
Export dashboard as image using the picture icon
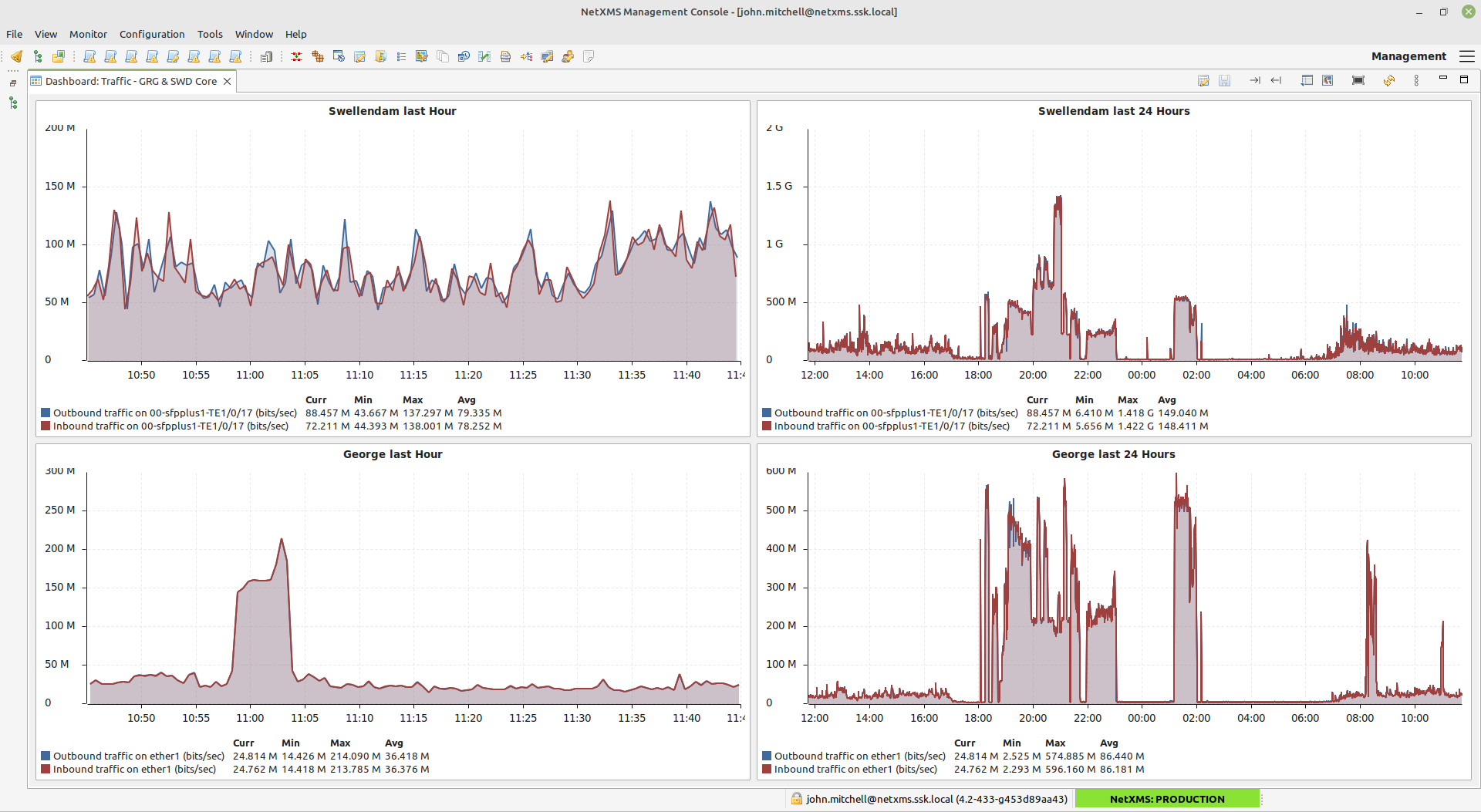(x=1328, y=80)
